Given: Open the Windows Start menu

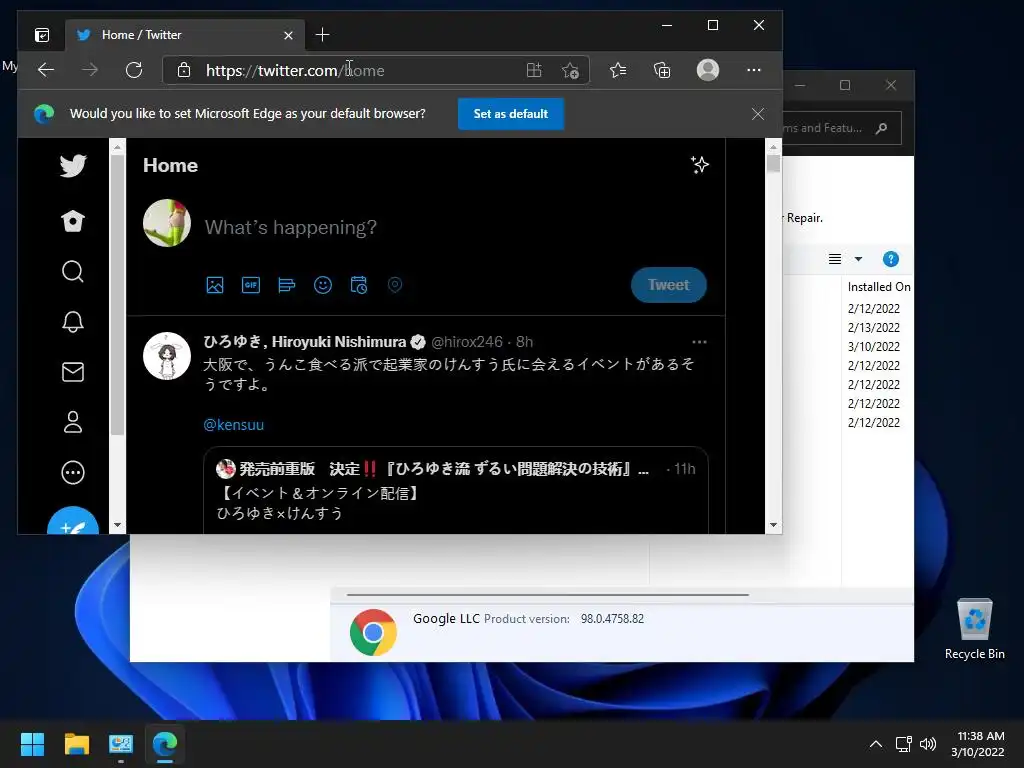Looking at the screenshot, I should click(x=32, y=744).
